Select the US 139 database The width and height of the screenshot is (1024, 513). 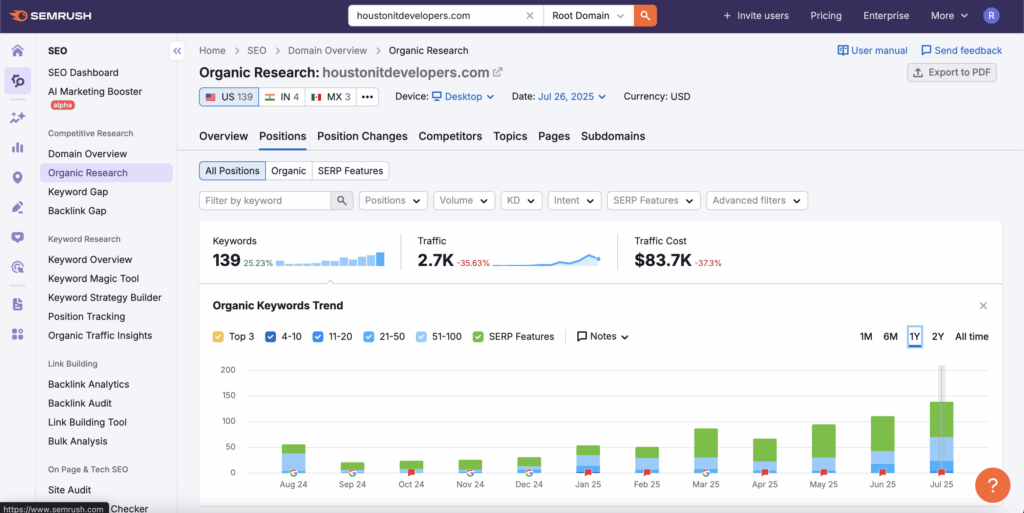229,97
